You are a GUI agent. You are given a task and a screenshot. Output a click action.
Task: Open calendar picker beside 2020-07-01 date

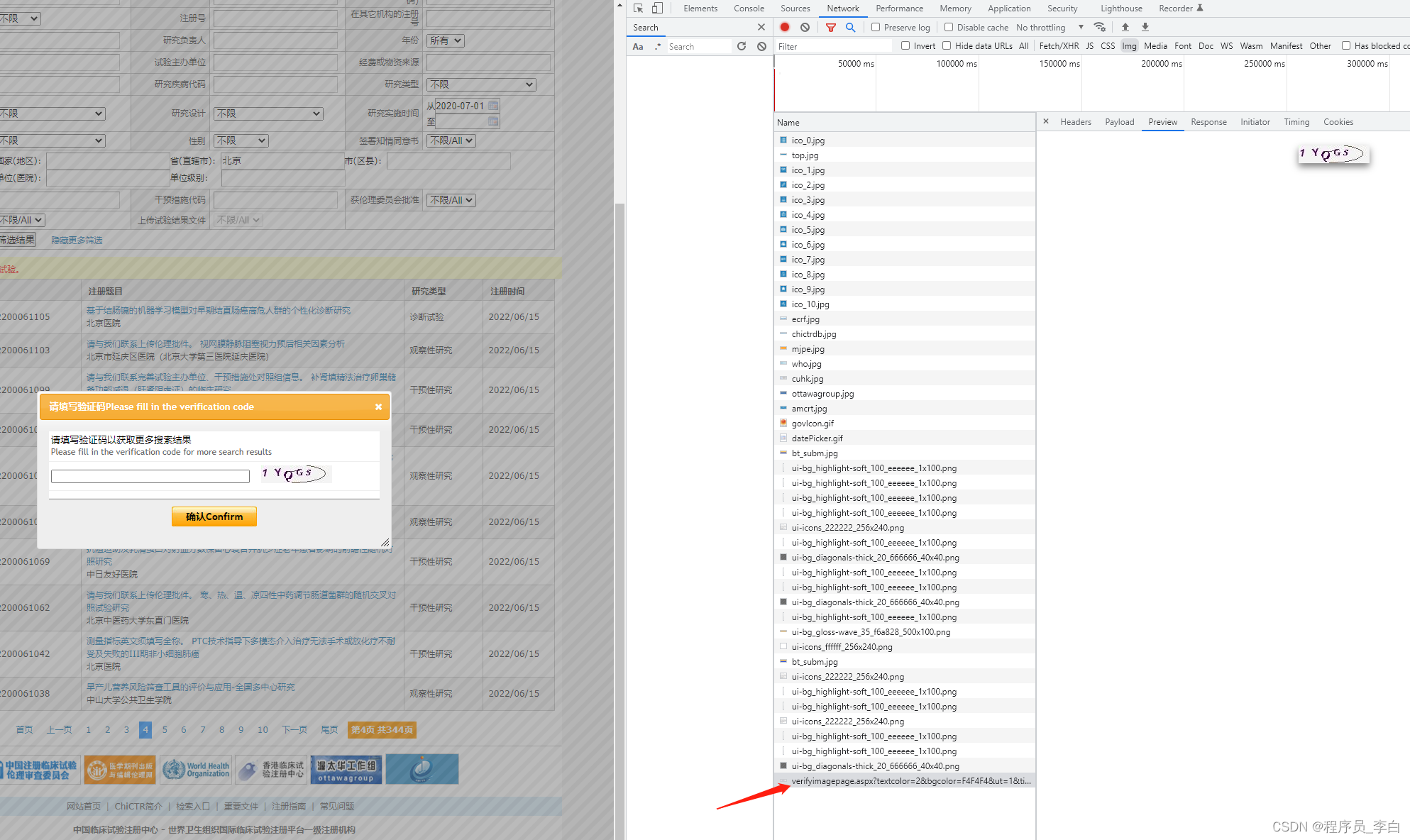(493, 106)
